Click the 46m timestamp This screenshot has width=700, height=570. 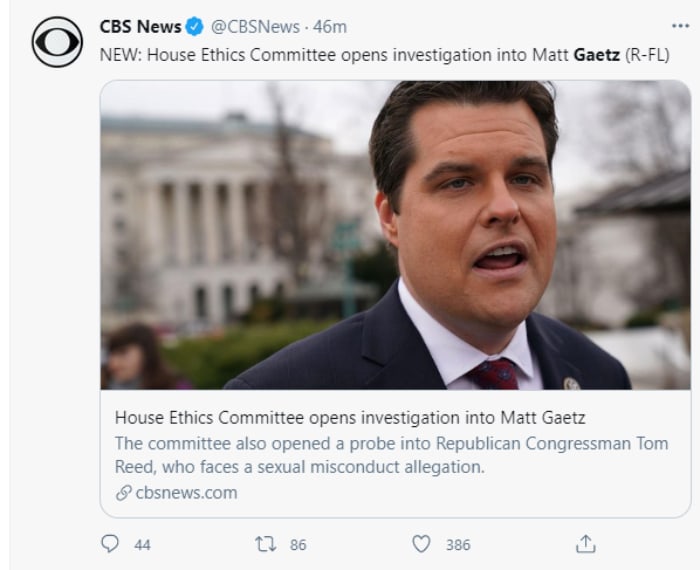pyautogui.click(x=329, y=27)
